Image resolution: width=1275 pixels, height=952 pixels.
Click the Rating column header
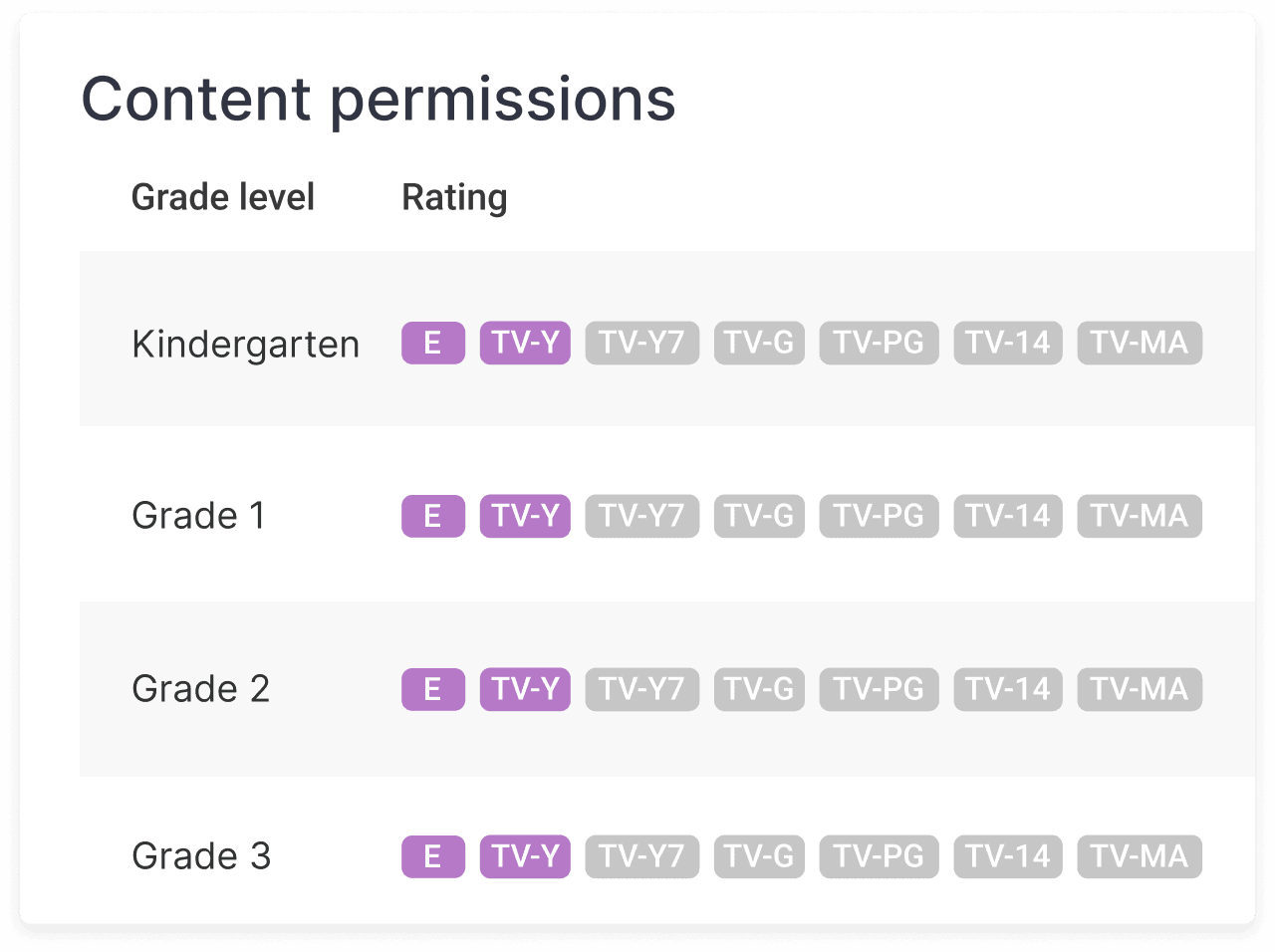click(x=454, y=197)
